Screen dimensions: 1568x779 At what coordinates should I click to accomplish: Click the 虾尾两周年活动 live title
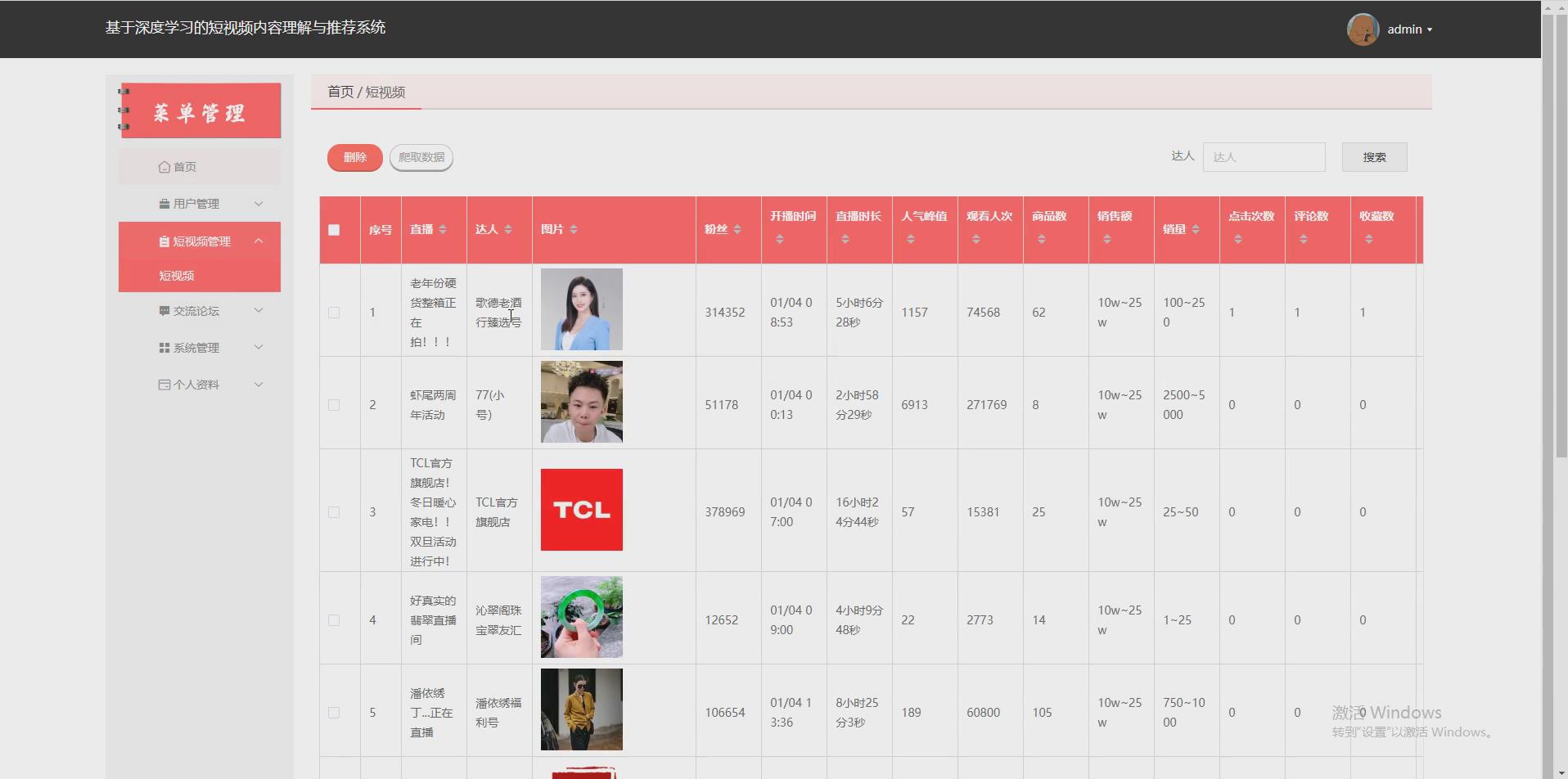(433, 405)
